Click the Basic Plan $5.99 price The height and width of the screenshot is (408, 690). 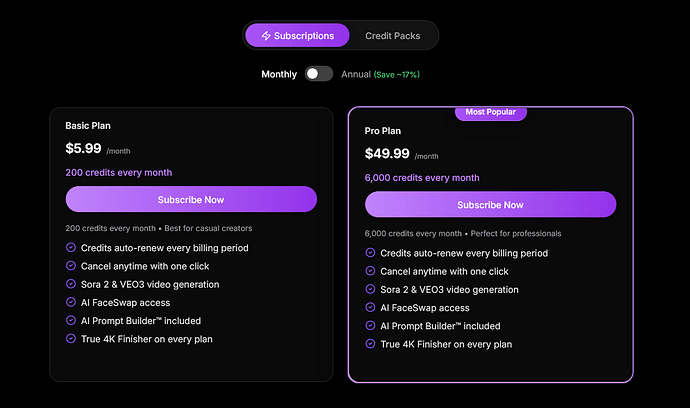coord(85,148)
